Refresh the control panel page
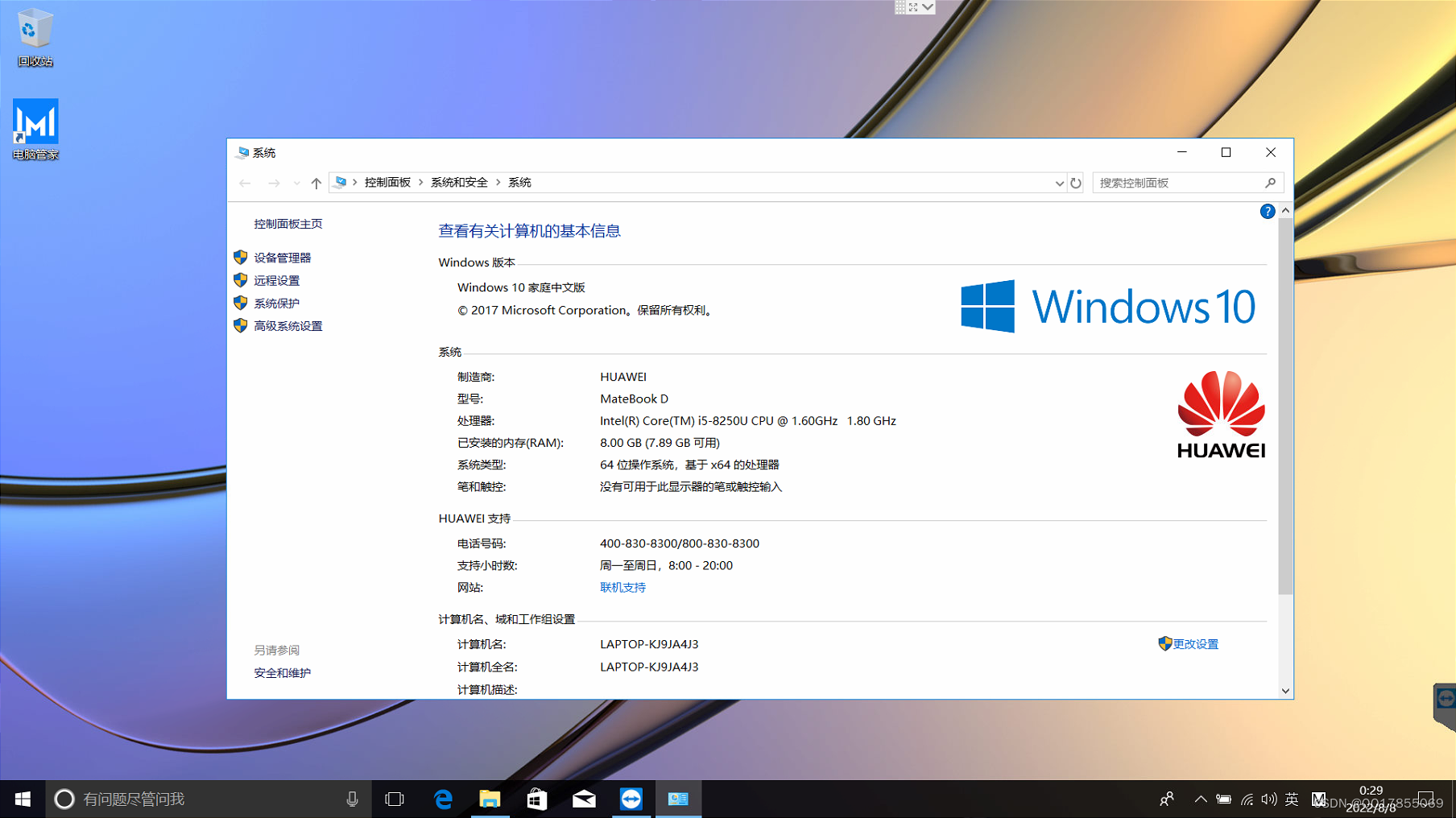This screenshot has width=1456, height=818. pyautogui.click(x=1076, y=183)
